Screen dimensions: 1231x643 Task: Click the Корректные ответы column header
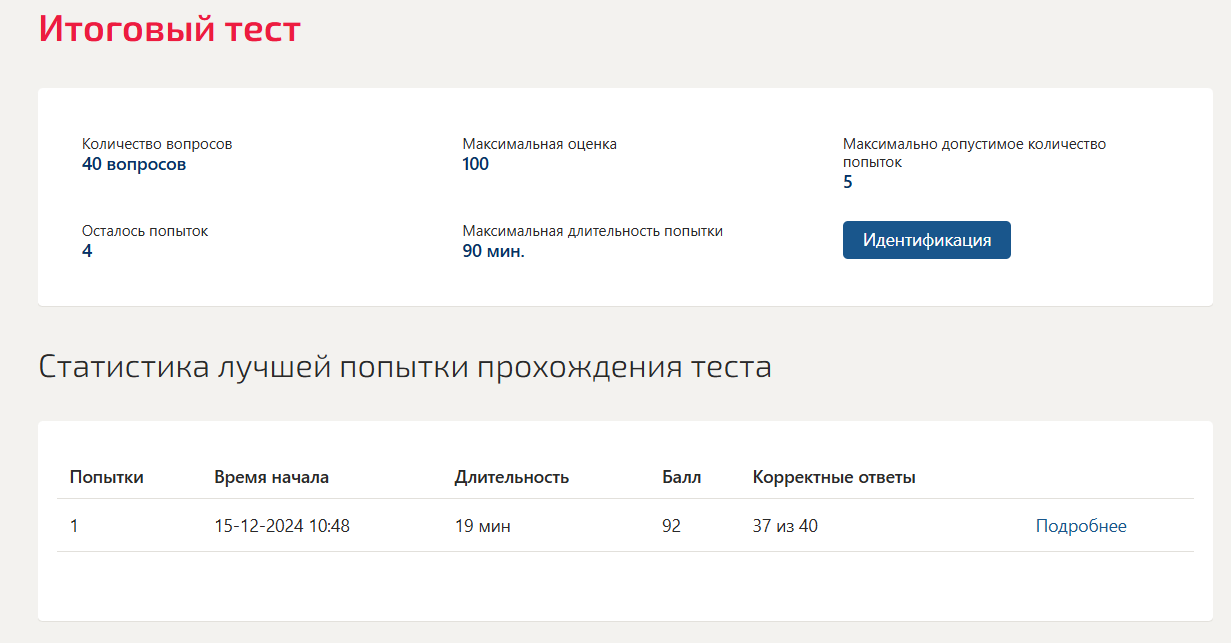pyautogui.click(x=834, y=477)
